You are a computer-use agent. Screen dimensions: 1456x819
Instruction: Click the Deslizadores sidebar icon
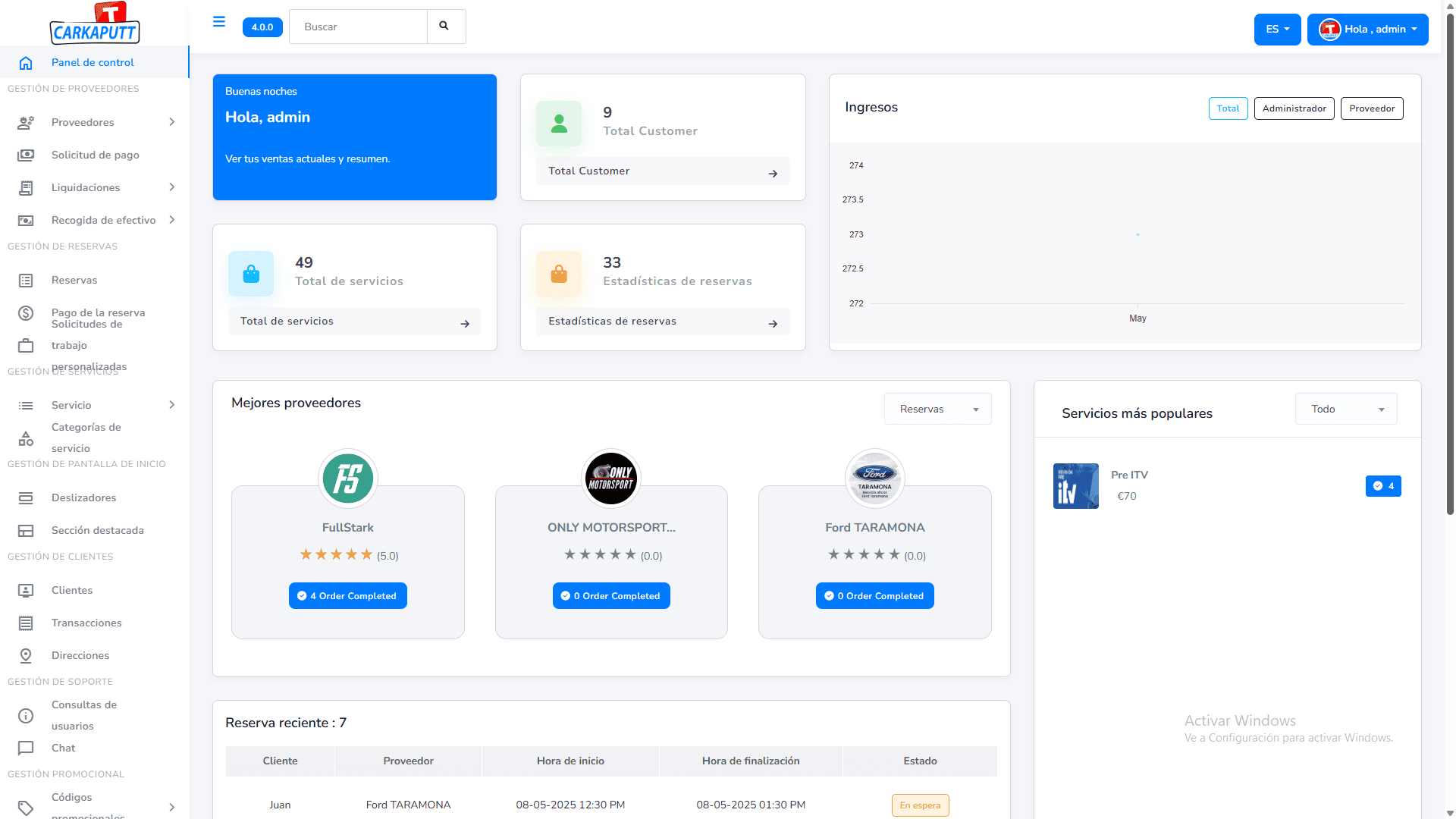pos(26,498)
